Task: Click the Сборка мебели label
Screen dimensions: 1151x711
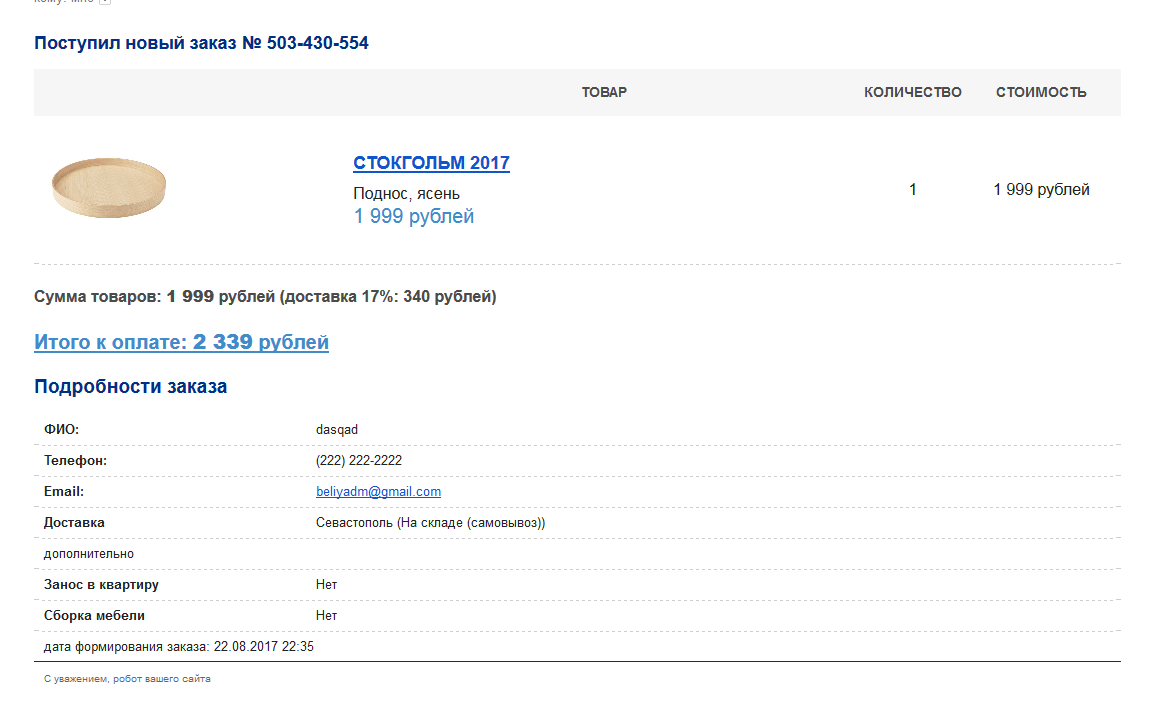Action: coord(94,616)
